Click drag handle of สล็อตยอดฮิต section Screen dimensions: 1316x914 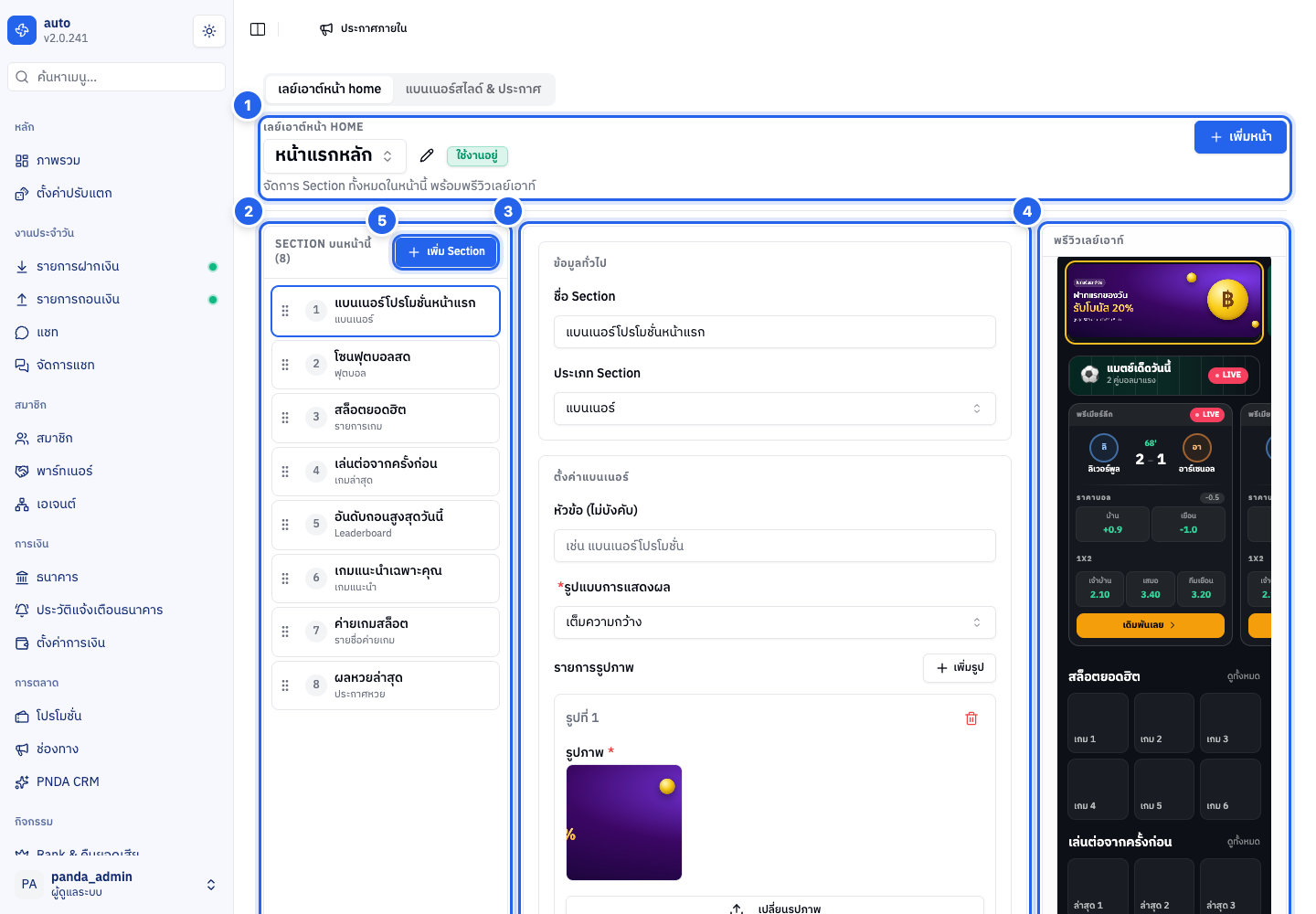[285, 418]
